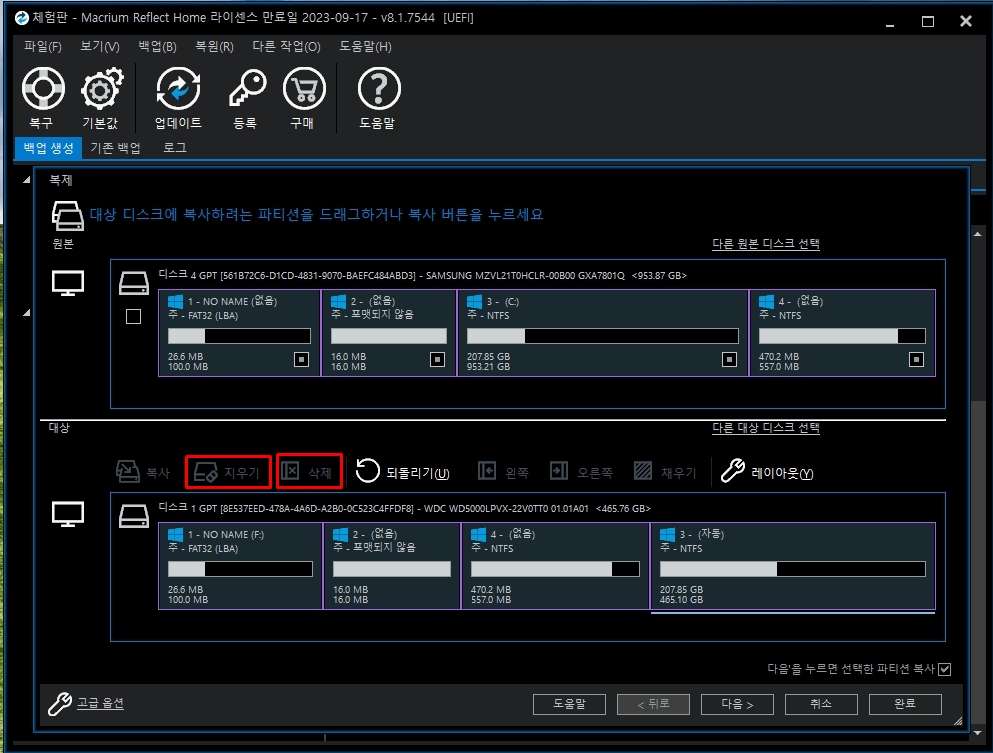
Task: Click 다른 원본 디스크 선택 link
Action: pyautogui.click(x=766, y=244)
